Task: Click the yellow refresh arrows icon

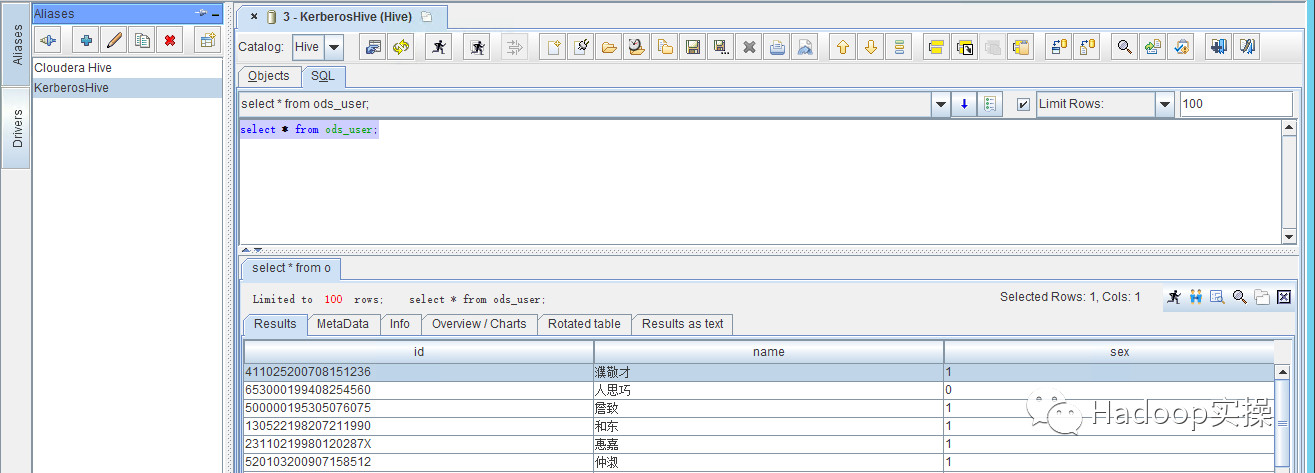Action: 401,47
